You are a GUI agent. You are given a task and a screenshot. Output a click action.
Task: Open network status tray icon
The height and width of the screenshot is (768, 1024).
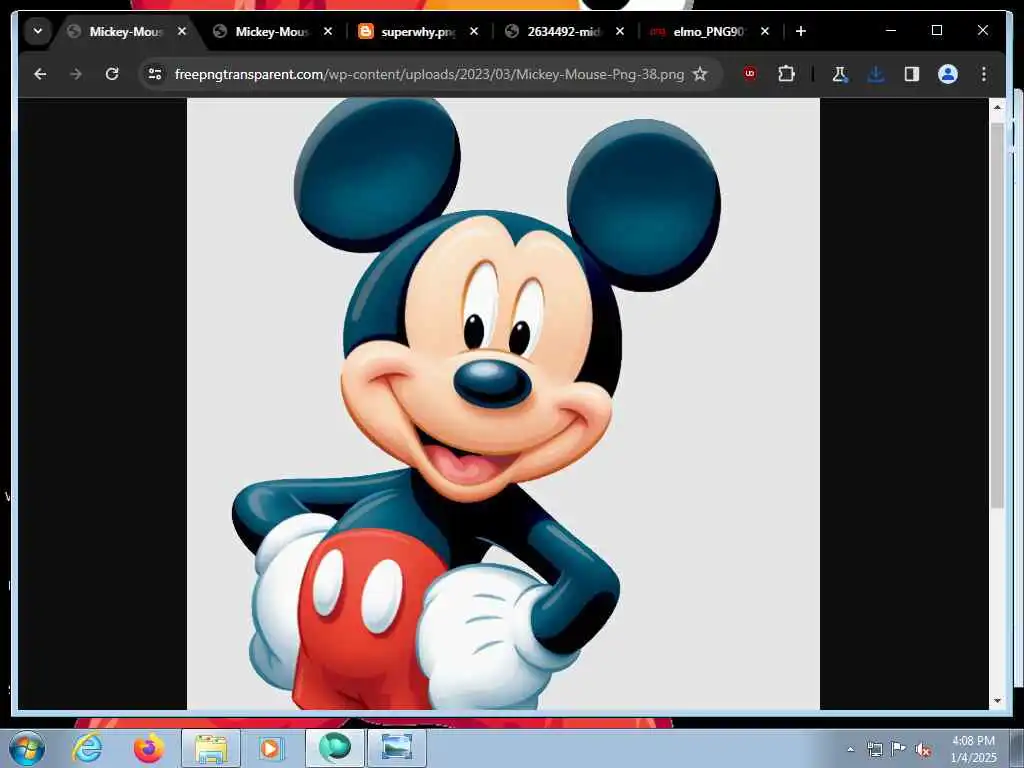[x=874, y=749]
